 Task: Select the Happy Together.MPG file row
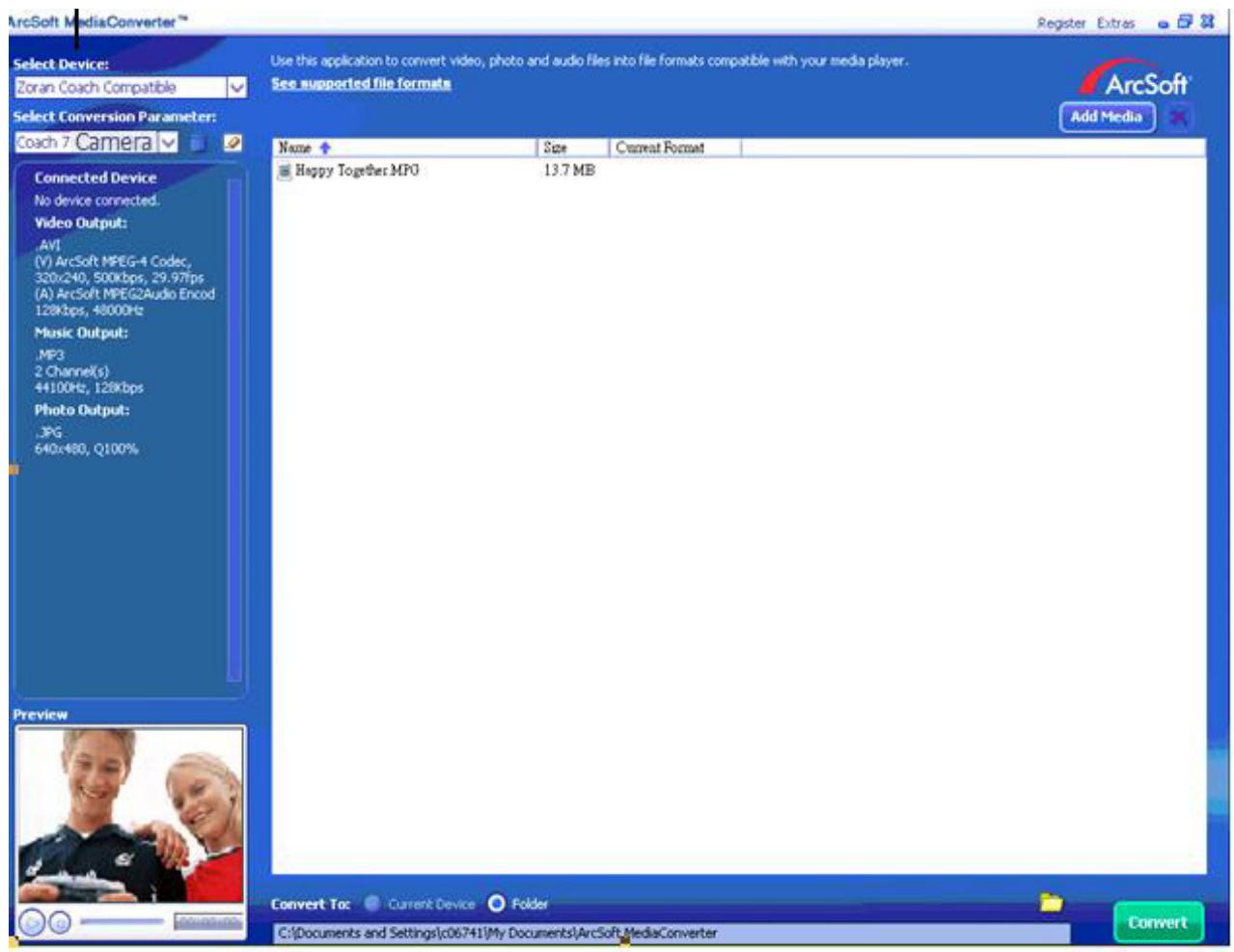(x=738, y=171)
